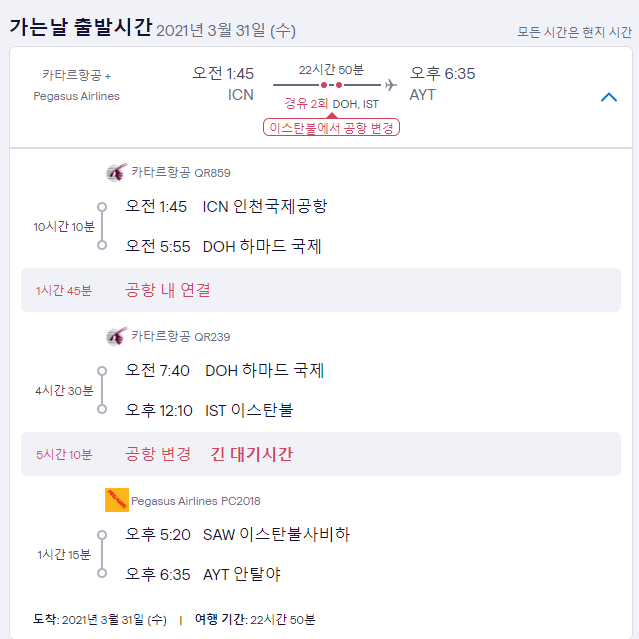This screenshot has width=639, height=639.
Task: Click the airplane icon on the route line
Action: 390,85
